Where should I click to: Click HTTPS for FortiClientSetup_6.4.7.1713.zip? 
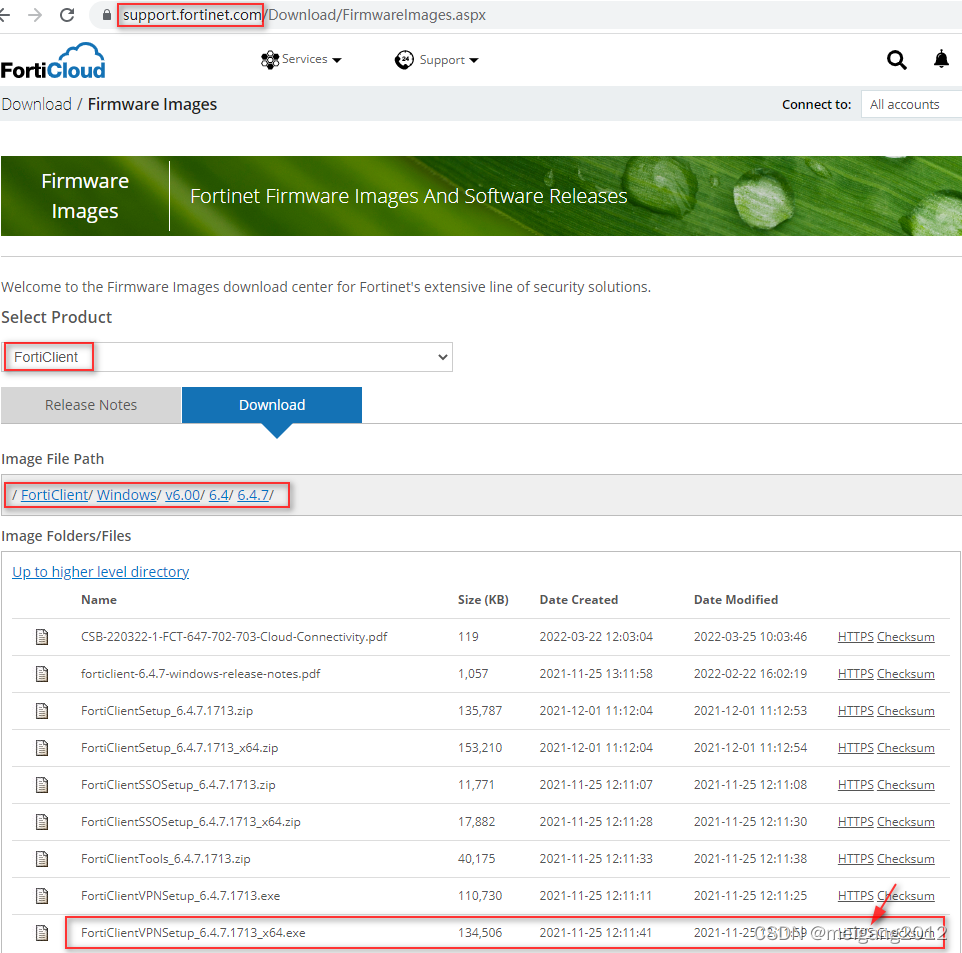855,711
